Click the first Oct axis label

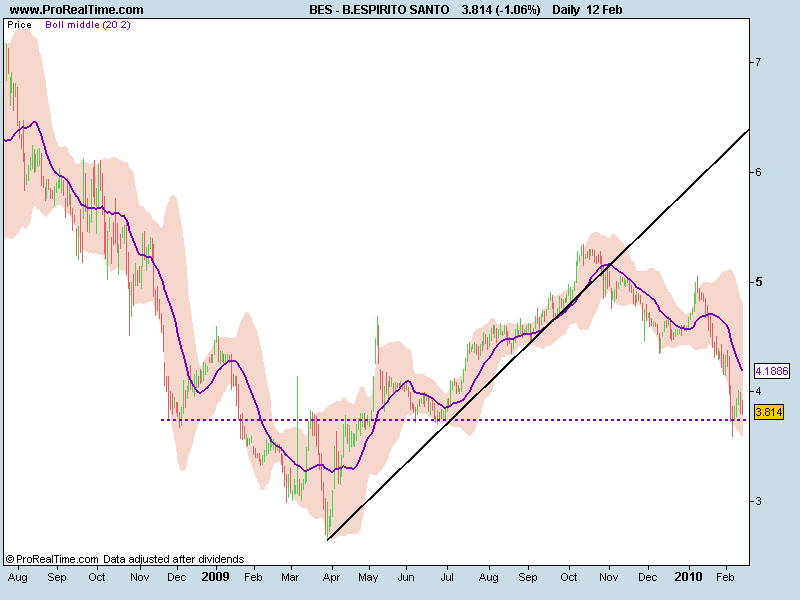click(96, 577)
